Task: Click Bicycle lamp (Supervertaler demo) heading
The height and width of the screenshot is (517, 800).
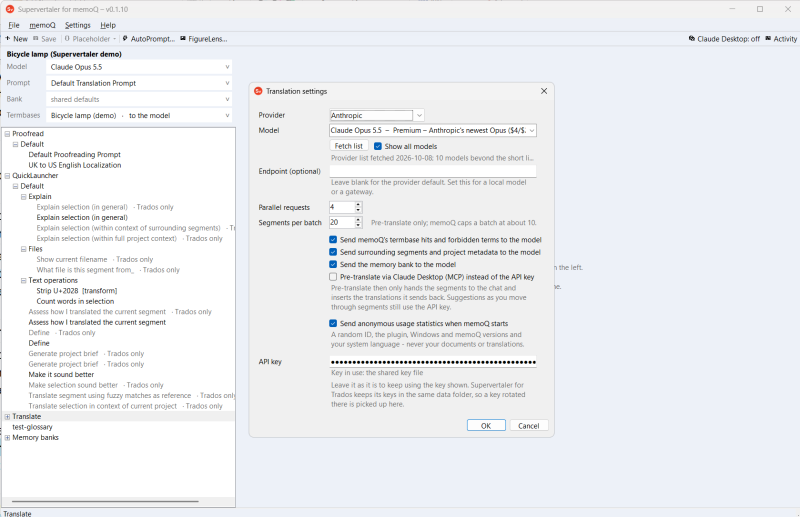Action: click(64, 54)
